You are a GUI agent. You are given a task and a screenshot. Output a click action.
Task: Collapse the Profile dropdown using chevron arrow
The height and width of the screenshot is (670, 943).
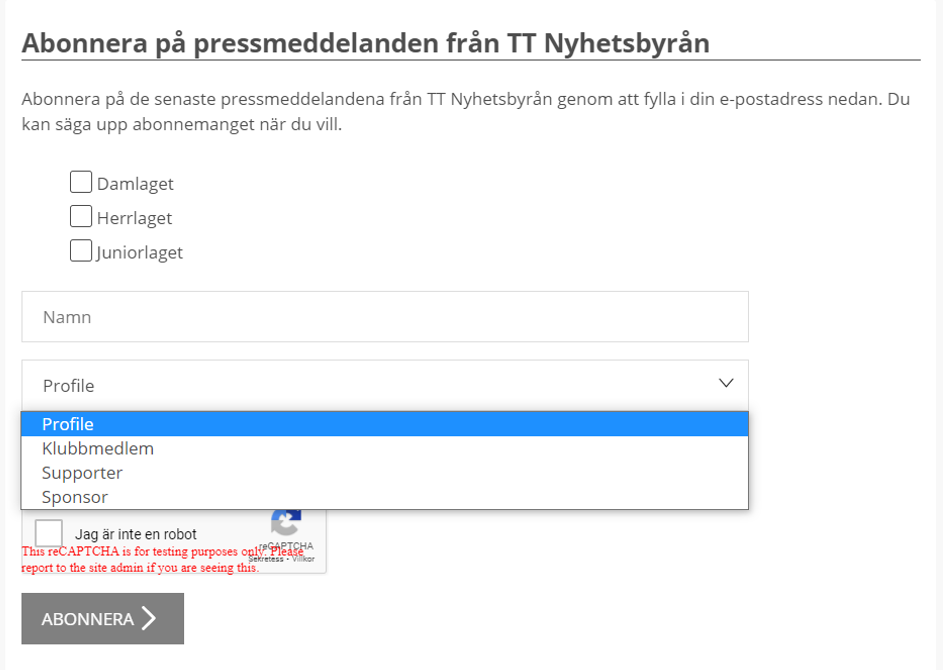[x=726, y=383]
